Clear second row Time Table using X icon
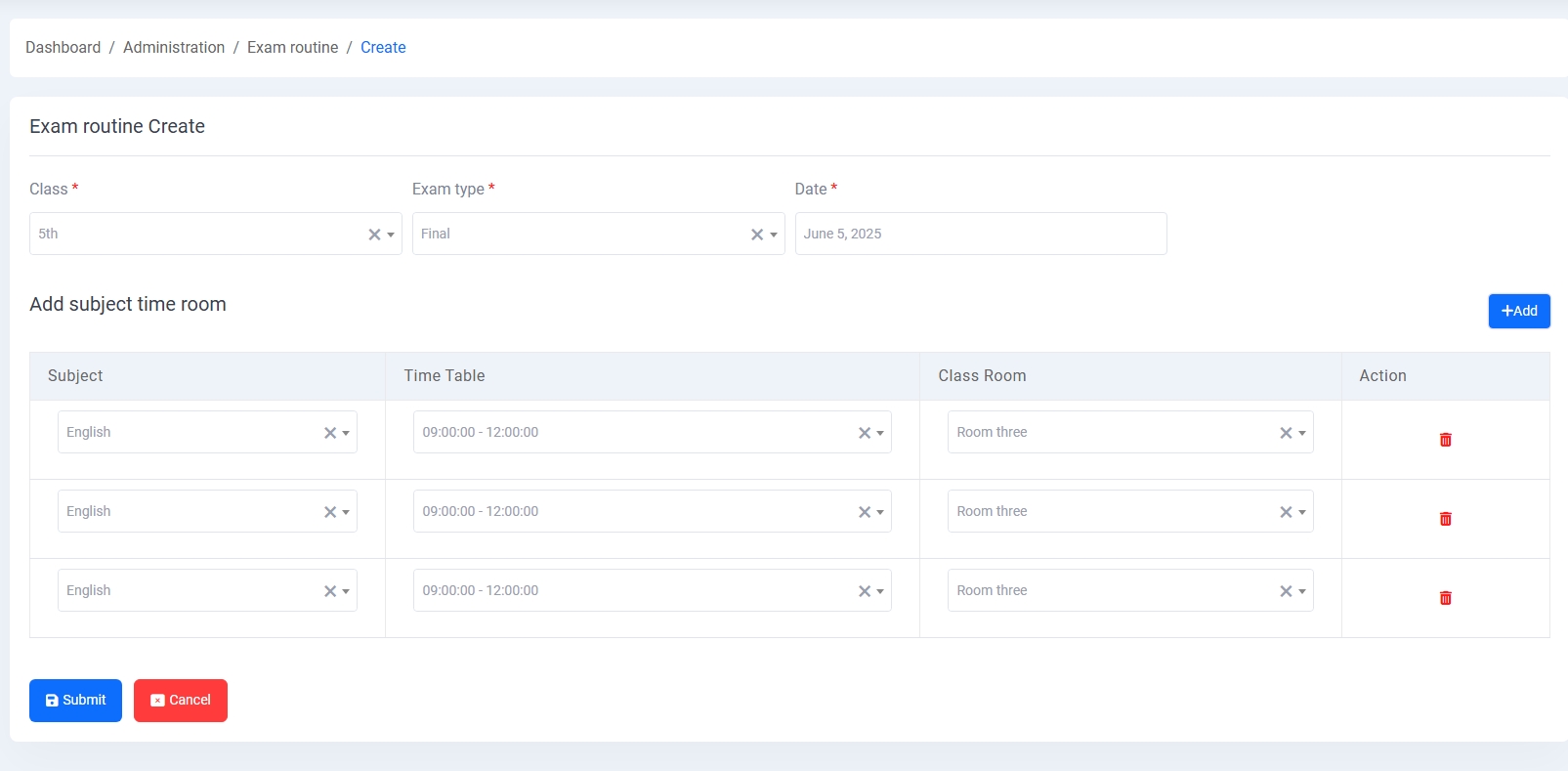Image resolution: width=1568 pixels, height=771 pixels. pos(865,512)
